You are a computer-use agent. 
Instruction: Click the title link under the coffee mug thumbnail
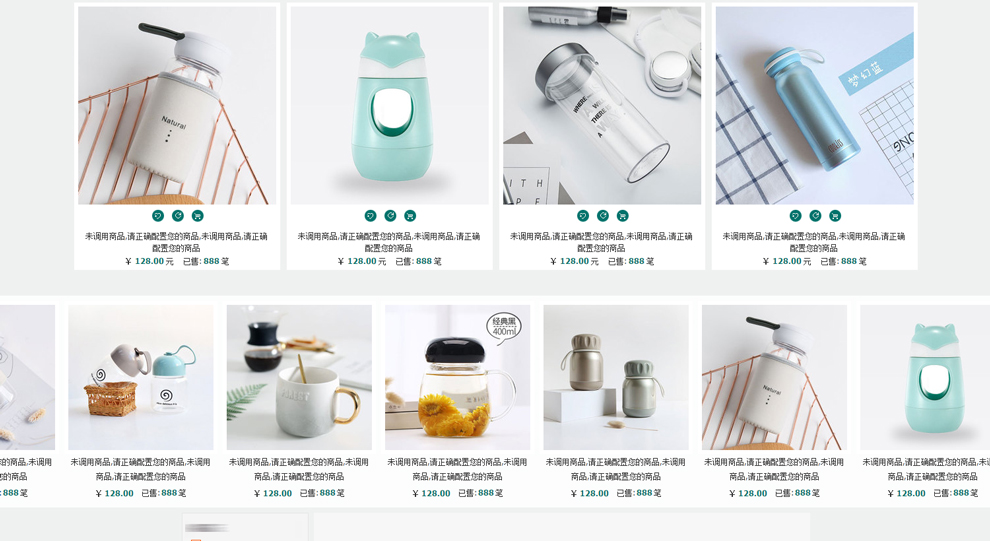299,469
